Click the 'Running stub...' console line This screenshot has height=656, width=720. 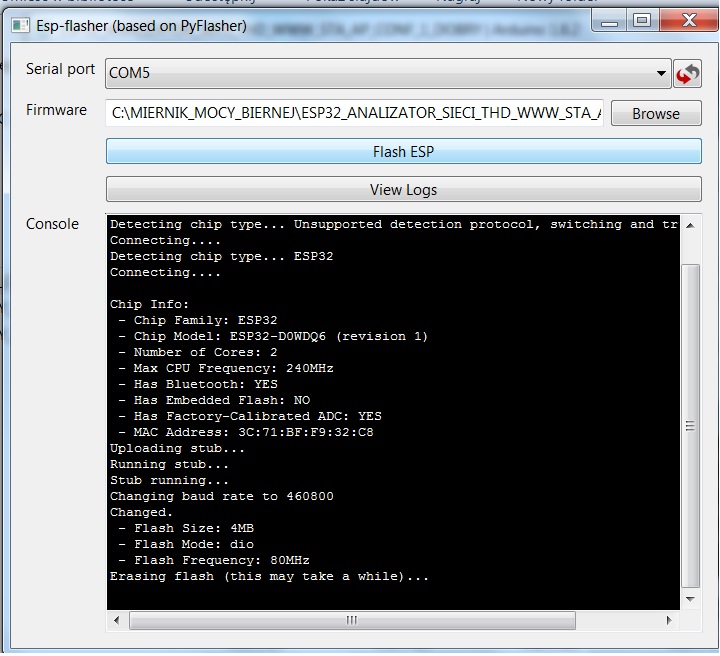tap(169, 465)
